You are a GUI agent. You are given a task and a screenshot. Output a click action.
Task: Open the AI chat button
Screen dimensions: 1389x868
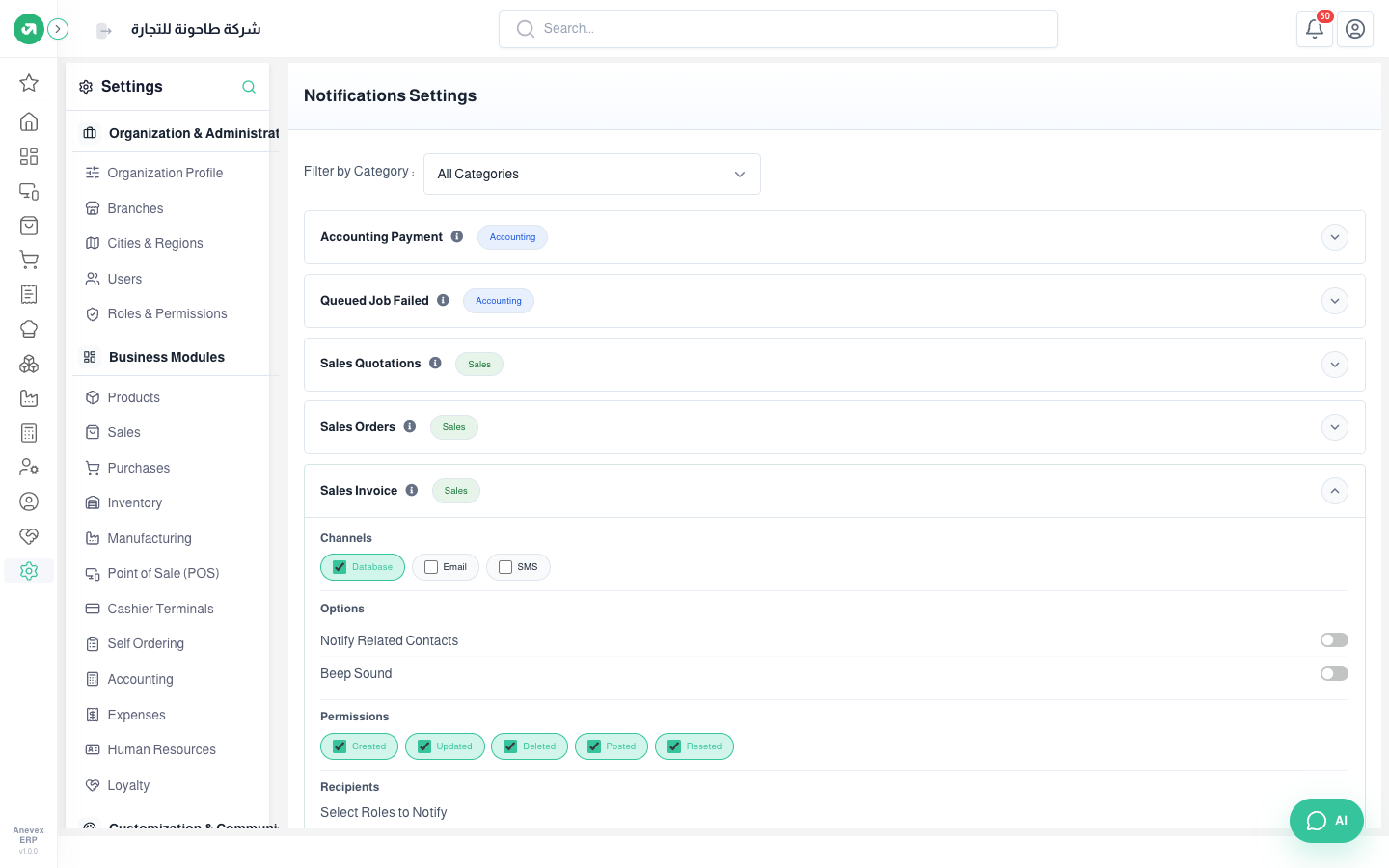[x=1326, y=821]
